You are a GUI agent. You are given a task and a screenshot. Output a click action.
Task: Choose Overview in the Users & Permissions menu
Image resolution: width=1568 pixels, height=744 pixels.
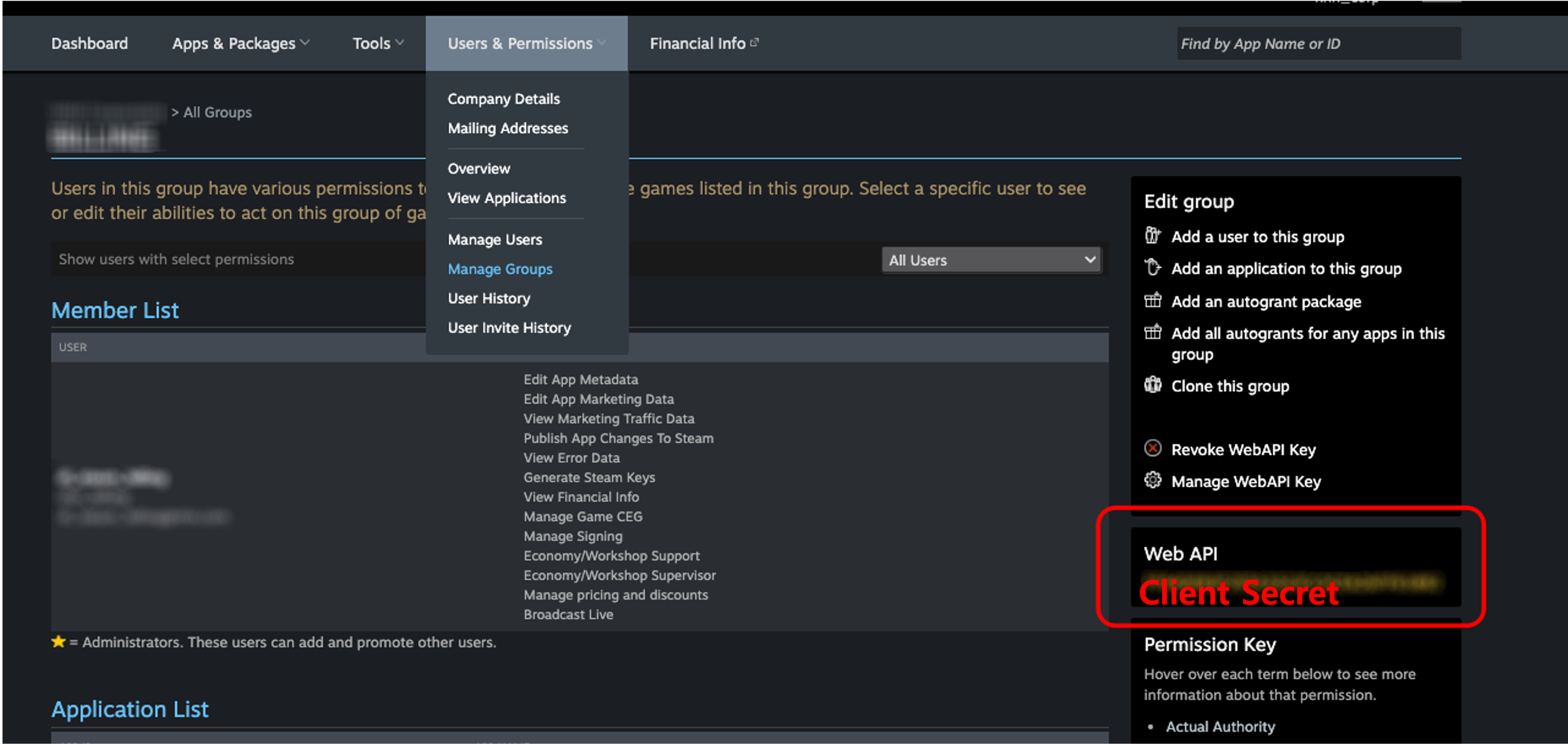(x=478, y=169)
